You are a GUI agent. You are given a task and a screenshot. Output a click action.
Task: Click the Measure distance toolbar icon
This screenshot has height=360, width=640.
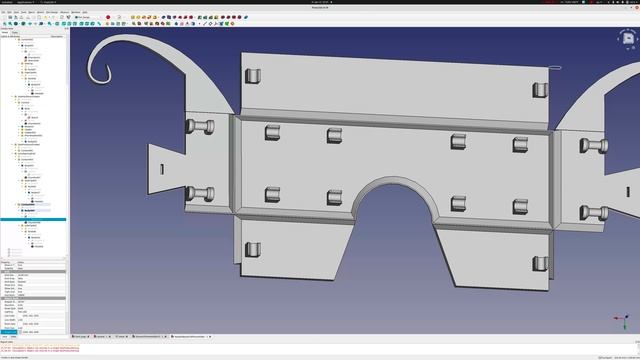pyautogui.click(x=99, y=24)
